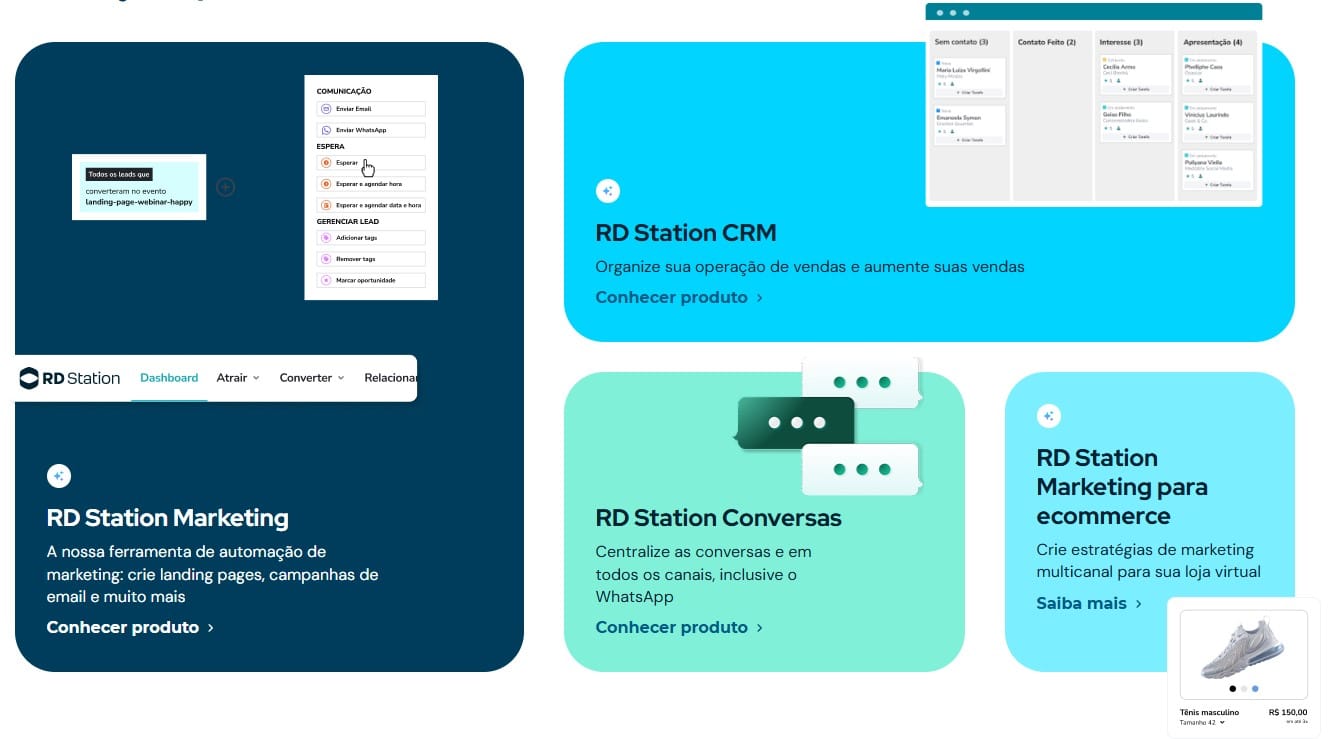Click the sparkle icon above RD Station Marketing

(x=59, y=476)
